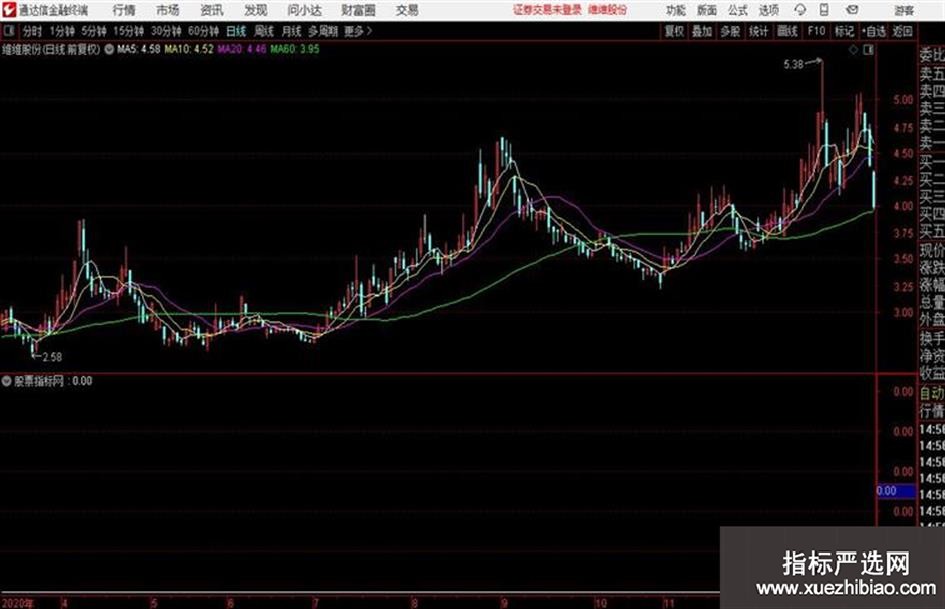Click the 通达信 red logo icon
945x609 pixels.
[9, 10]
